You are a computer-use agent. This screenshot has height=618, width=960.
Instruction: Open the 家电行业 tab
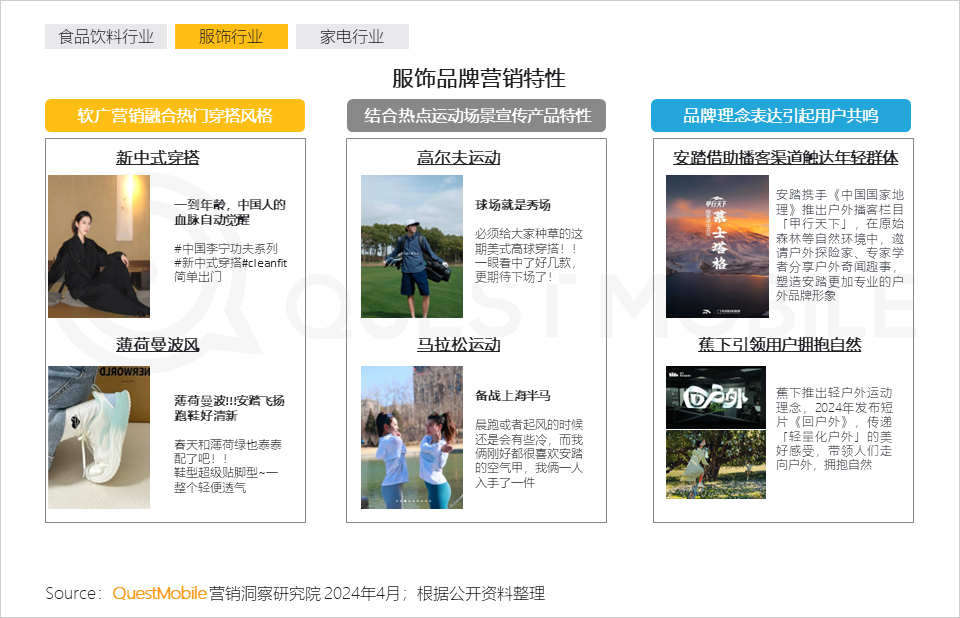(x=352, y=37)
